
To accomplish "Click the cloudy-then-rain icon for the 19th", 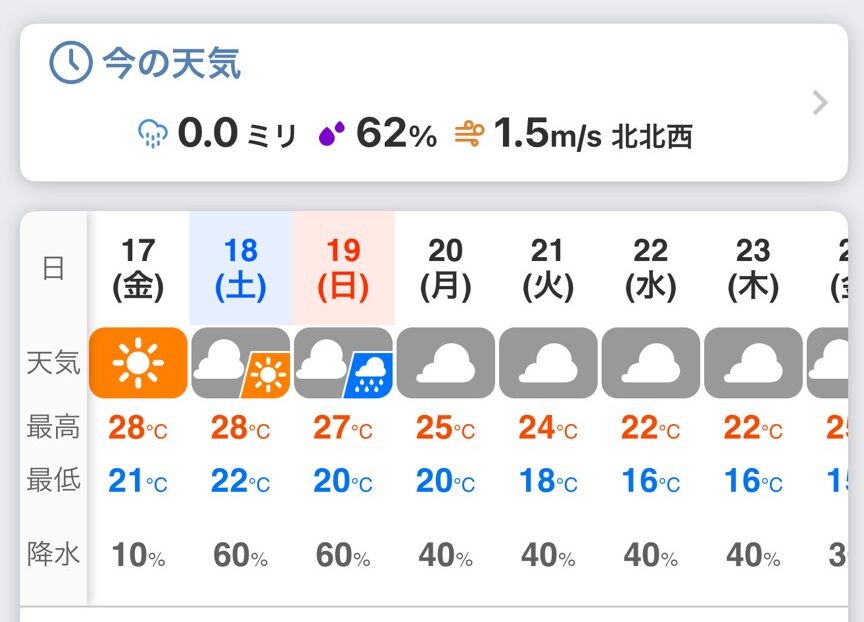I will pos(344,362).
